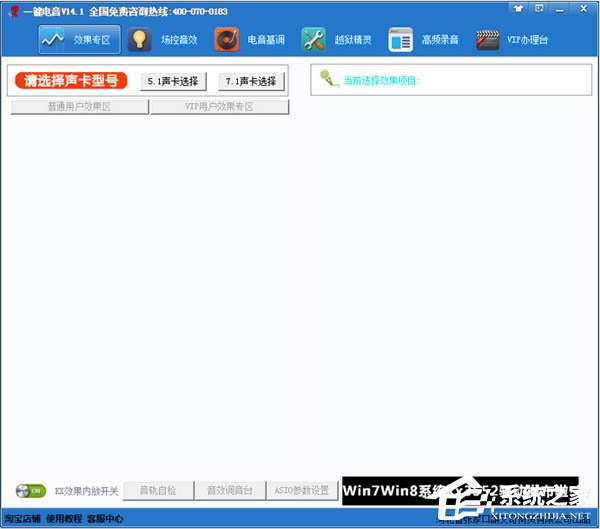Click the shirt skin icon in title bar
Viewport: 600px width, 529px height.
click(x=518, y=8)
